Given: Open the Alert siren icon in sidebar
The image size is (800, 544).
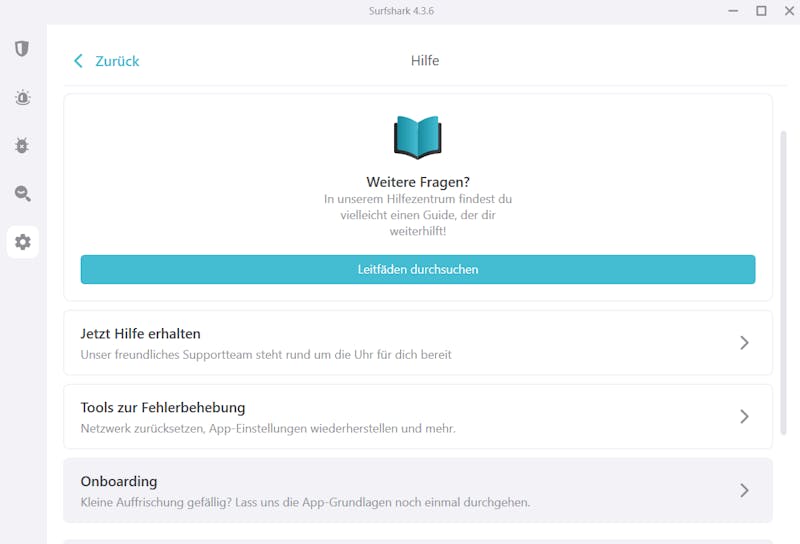Looking at the screenshot, I should point(22,97).
